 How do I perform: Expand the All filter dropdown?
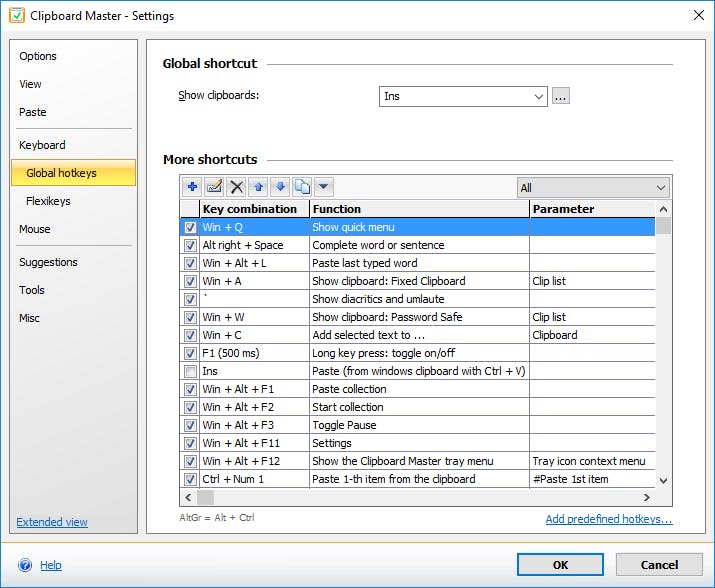click(660, 187)
